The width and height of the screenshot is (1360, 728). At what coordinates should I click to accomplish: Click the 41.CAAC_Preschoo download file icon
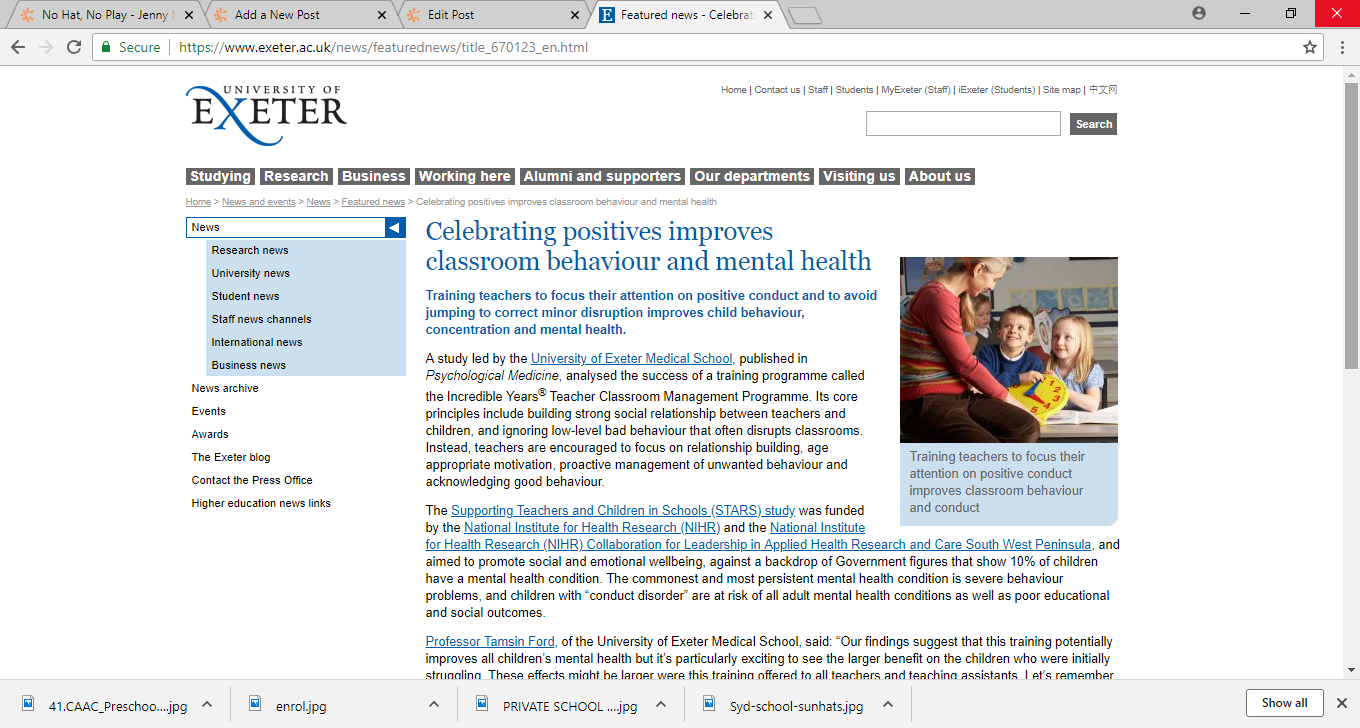click(x=28, y=705)
